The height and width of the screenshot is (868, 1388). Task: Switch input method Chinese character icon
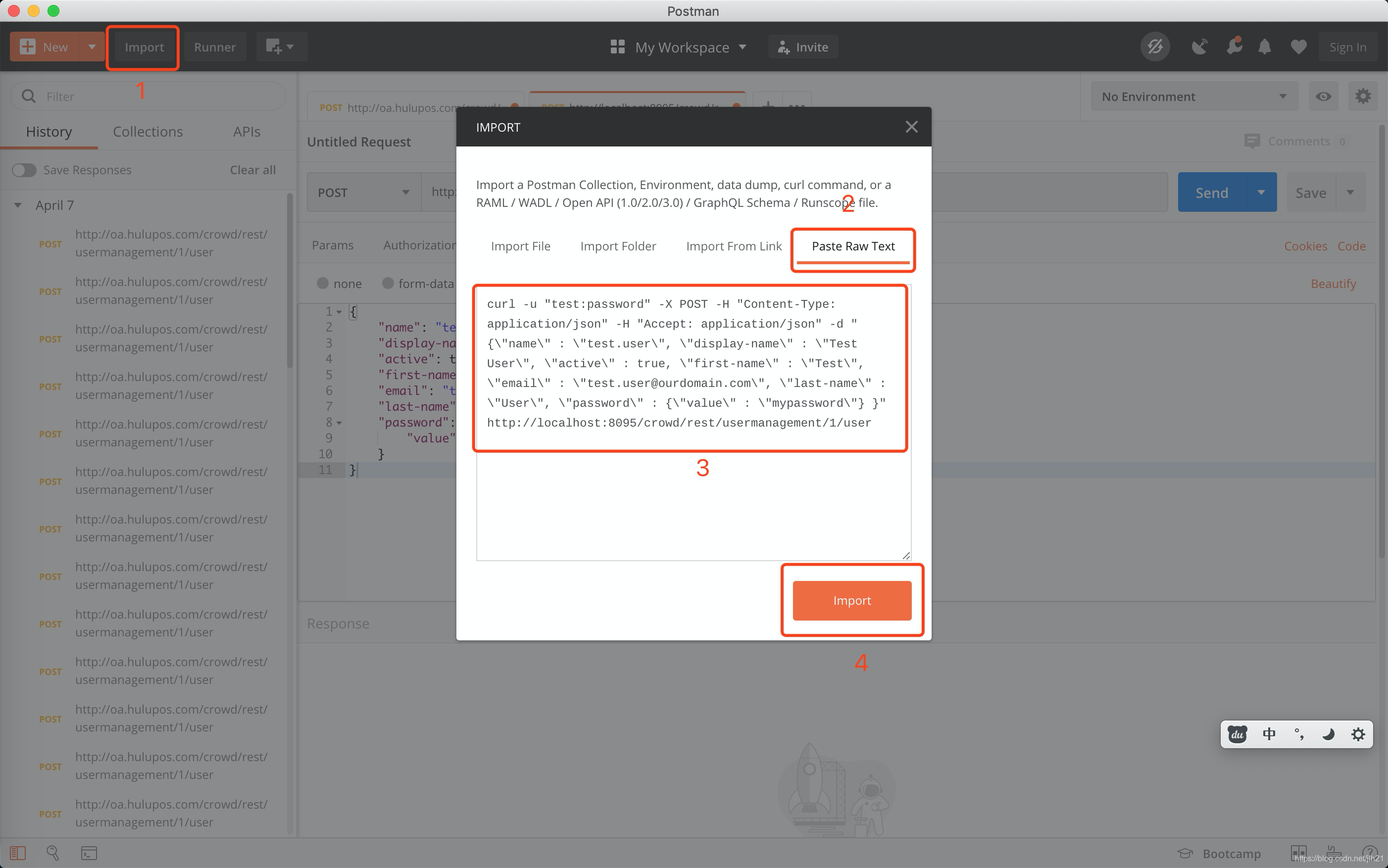click(1269, 734)
